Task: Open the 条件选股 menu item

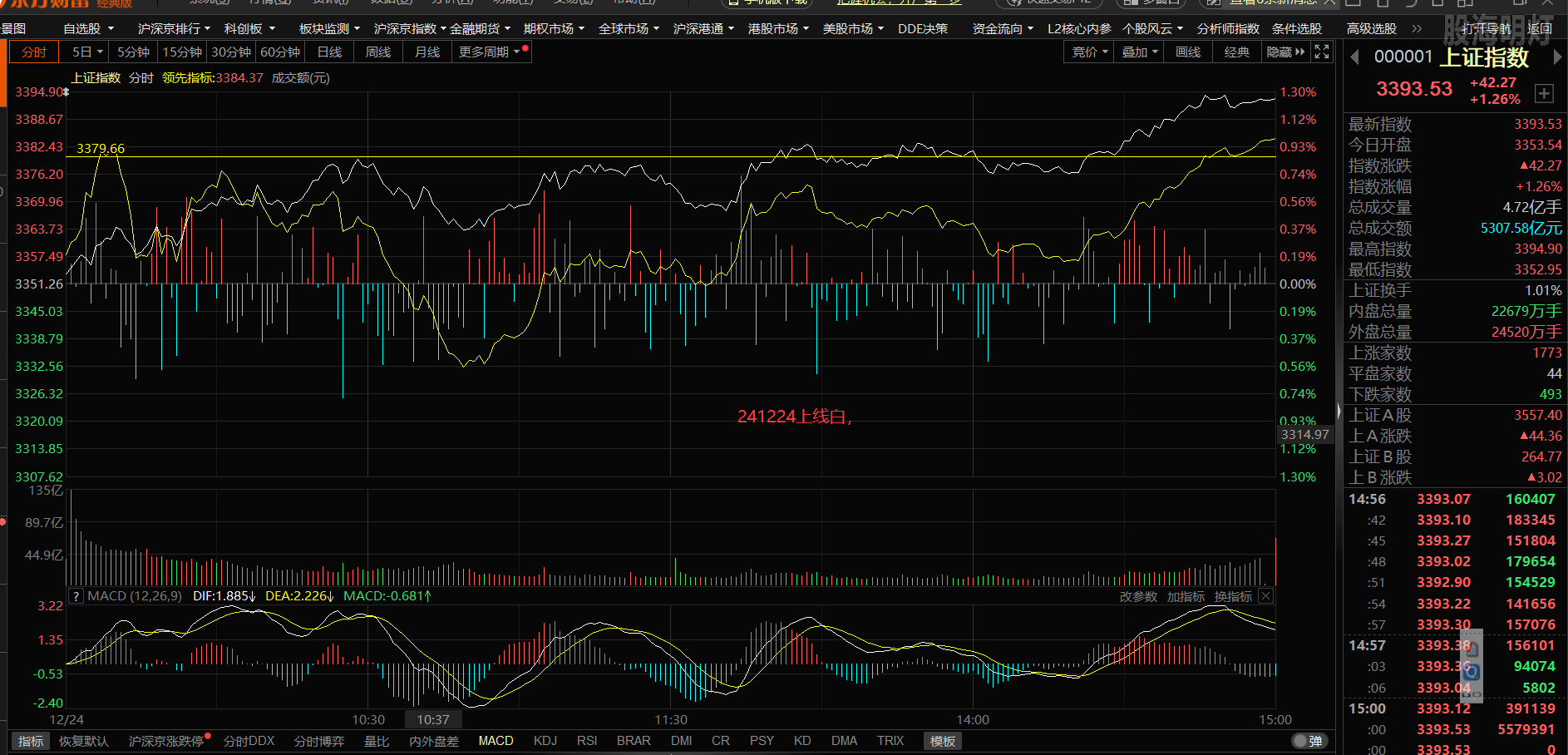Action: pyautogui.click(x=1297, y=28)
